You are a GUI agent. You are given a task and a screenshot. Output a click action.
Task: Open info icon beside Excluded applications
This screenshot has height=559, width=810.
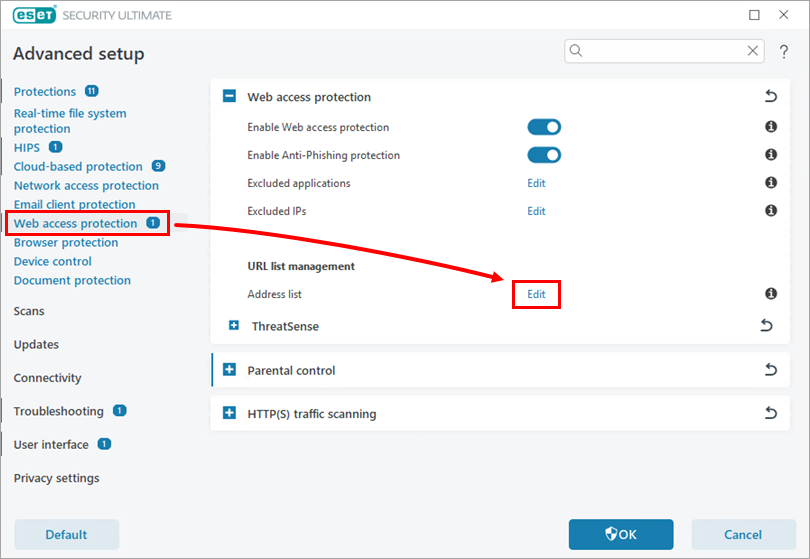pos(771,183)
